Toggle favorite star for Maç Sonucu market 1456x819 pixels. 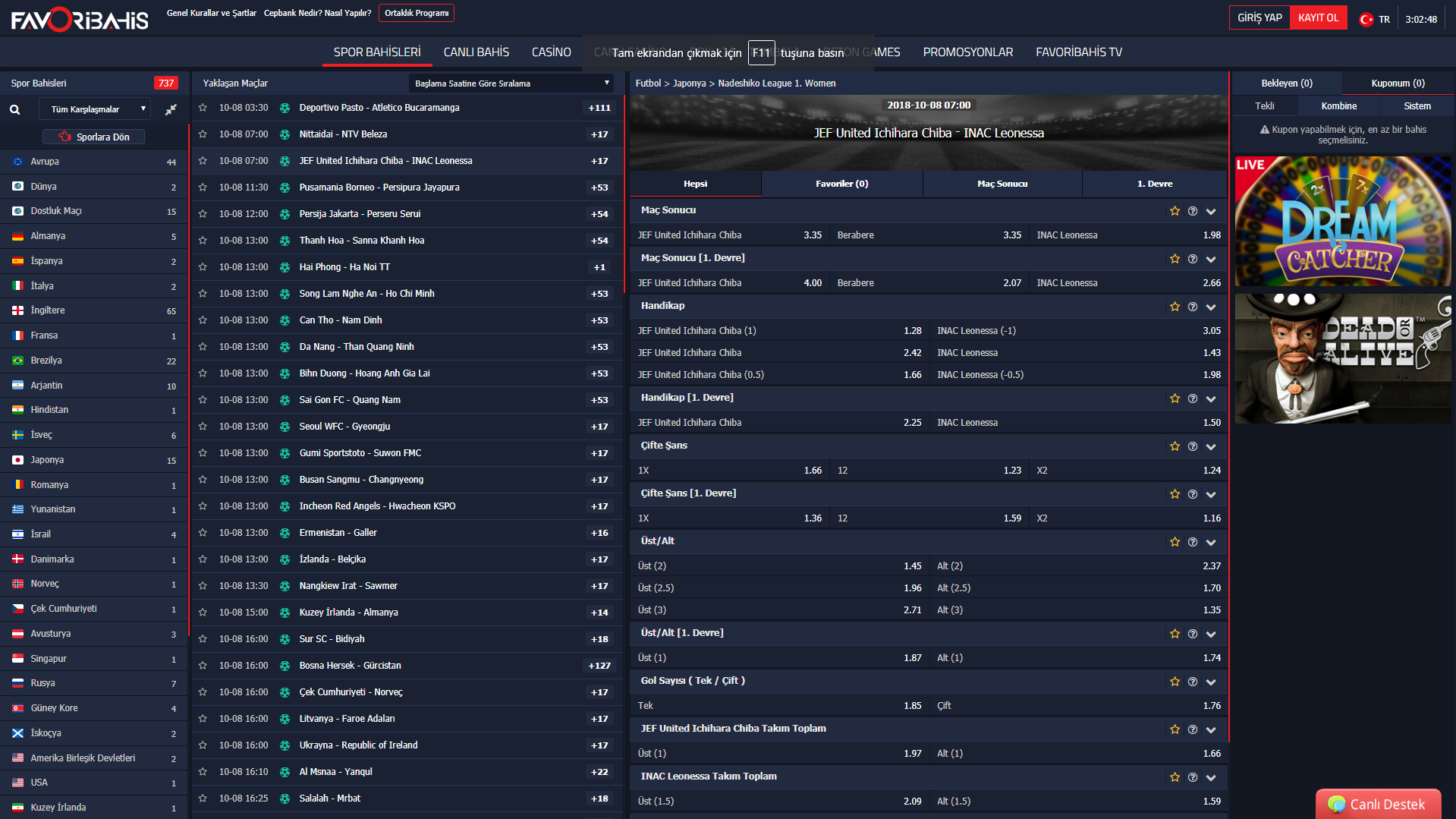click(x=1175, y=211)
